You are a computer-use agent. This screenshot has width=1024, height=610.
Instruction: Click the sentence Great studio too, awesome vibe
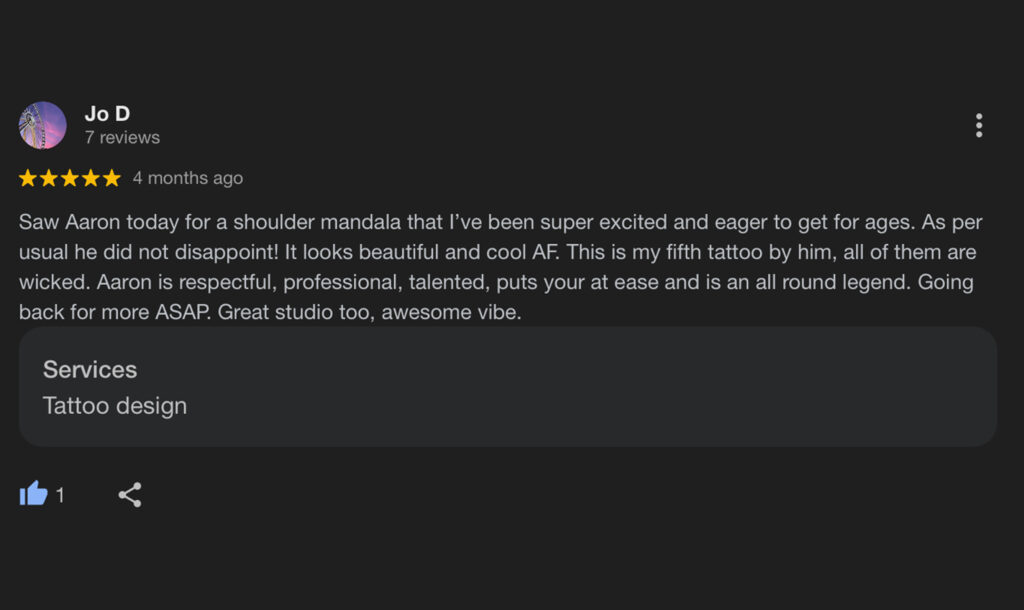click(370, 312)
